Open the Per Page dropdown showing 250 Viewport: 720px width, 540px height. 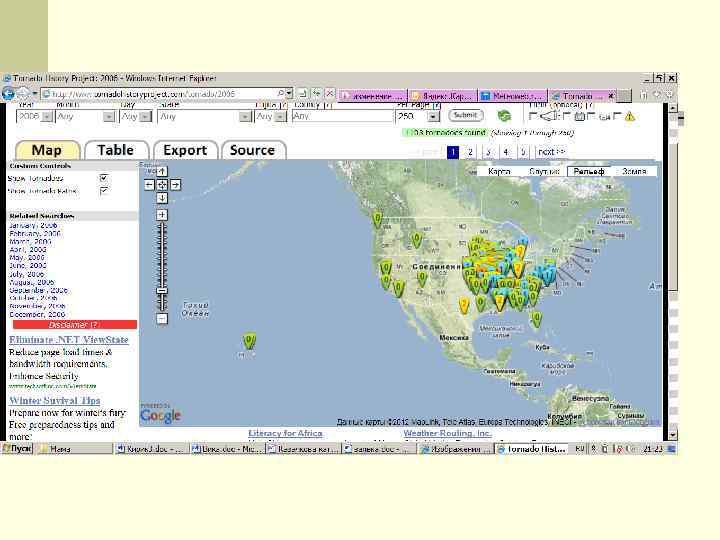coord(418,117)
